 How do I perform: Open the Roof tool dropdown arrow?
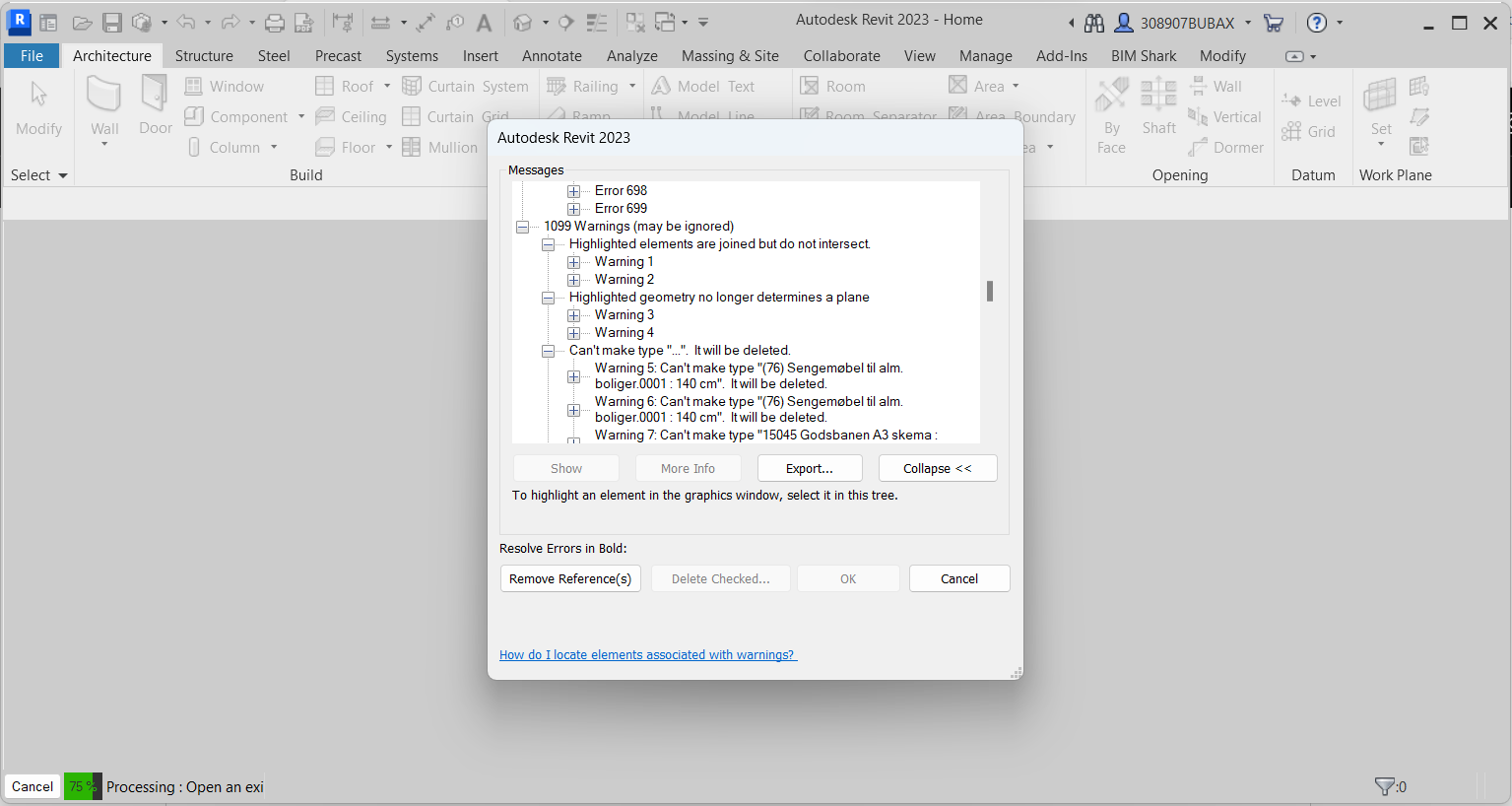click(x=387, y=87)
